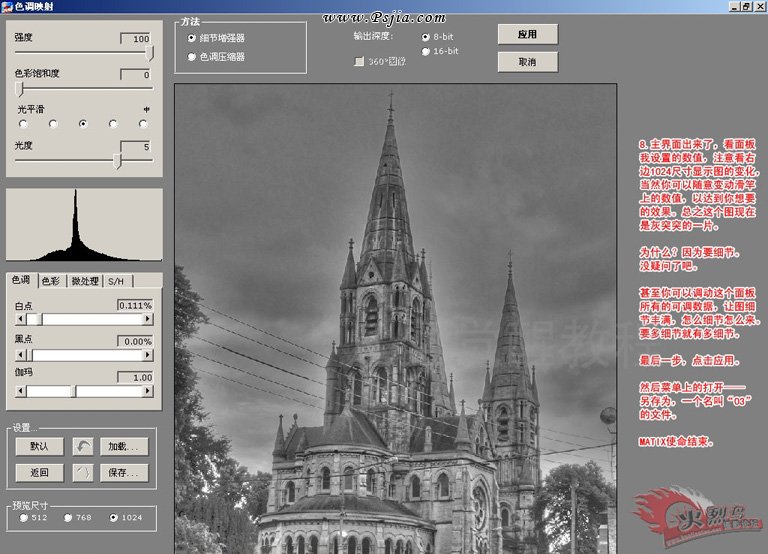Switch to the 色彩 tab
Screen dimensions: 768x554
pyautogui.click(x=50, y=281)
